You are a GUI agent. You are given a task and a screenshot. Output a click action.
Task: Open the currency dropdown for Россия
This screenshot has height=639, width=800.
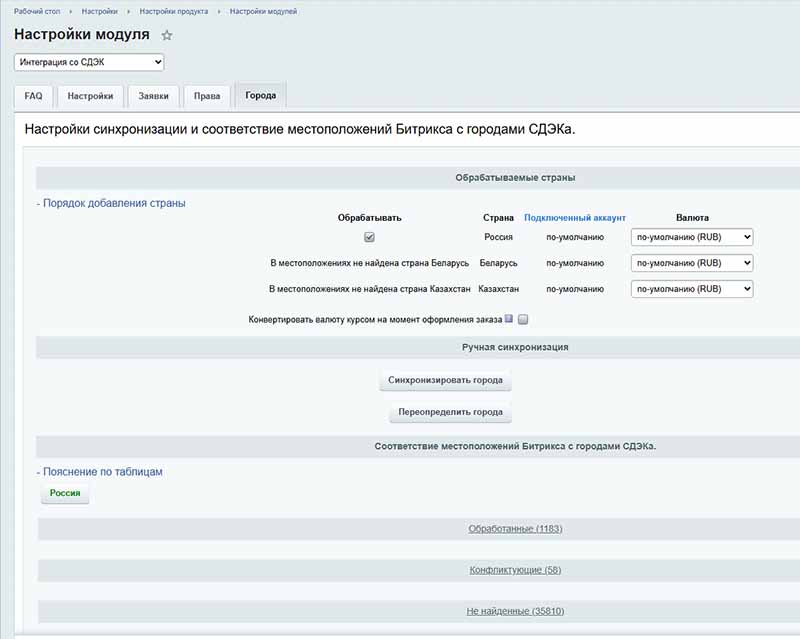pos(692,237)
